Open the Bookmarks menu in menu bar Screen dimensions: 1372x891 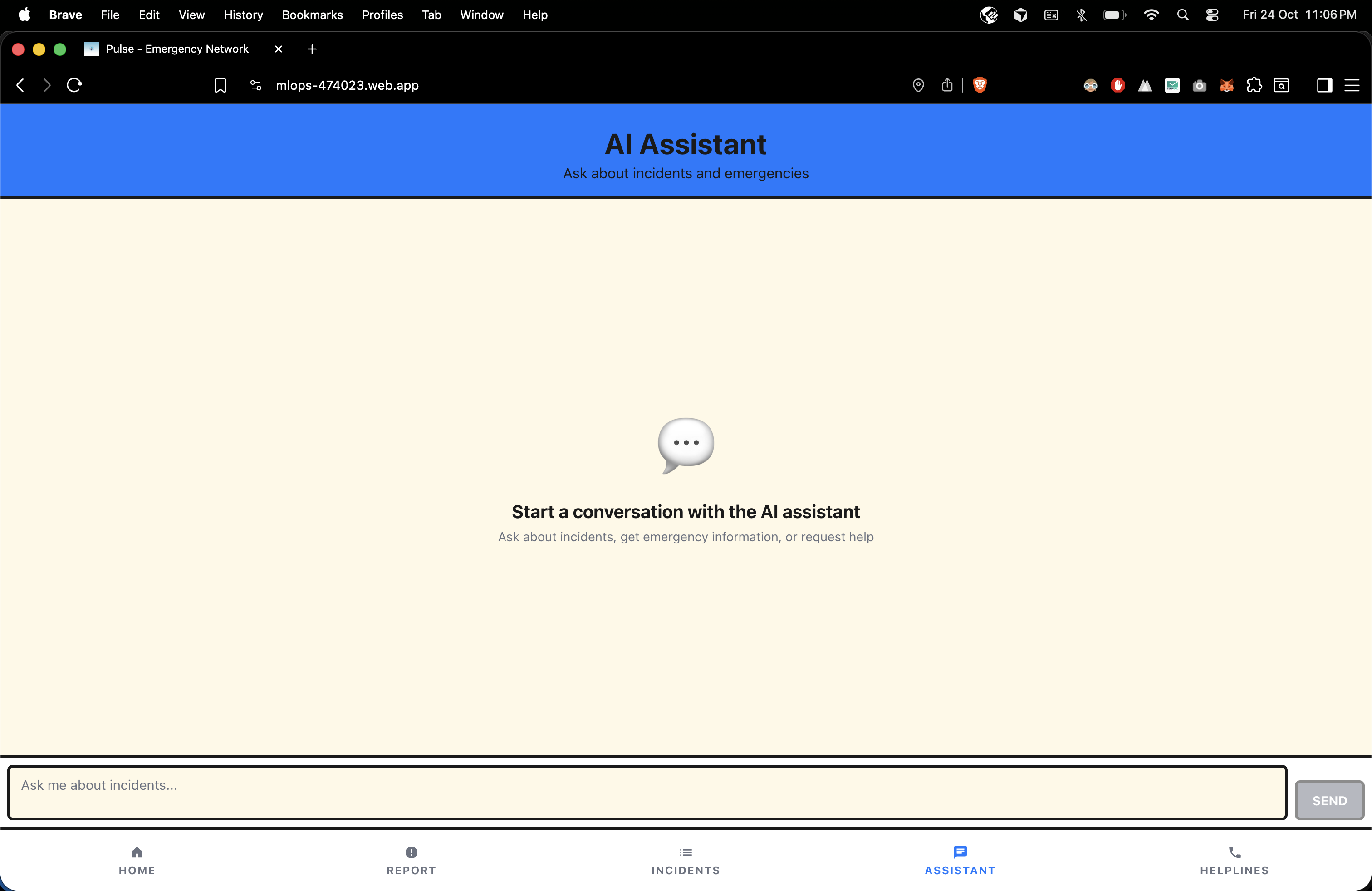313,15
